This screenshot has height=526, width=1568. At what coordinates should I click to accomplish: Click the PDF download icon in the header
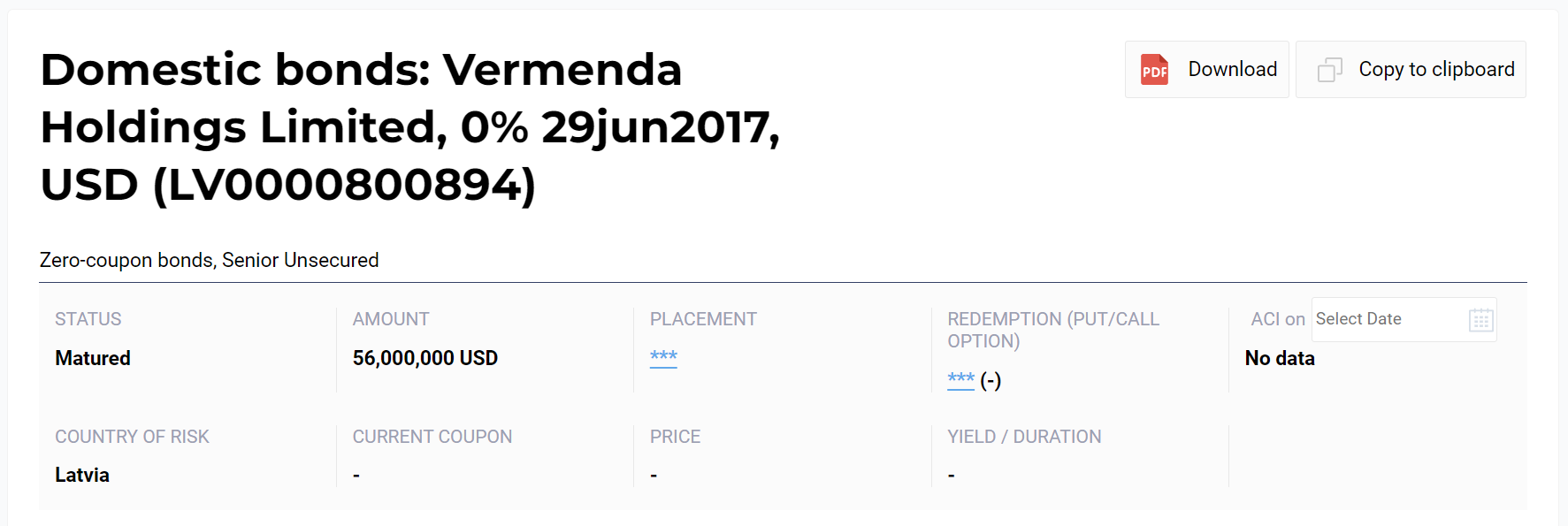[1153, 69]
